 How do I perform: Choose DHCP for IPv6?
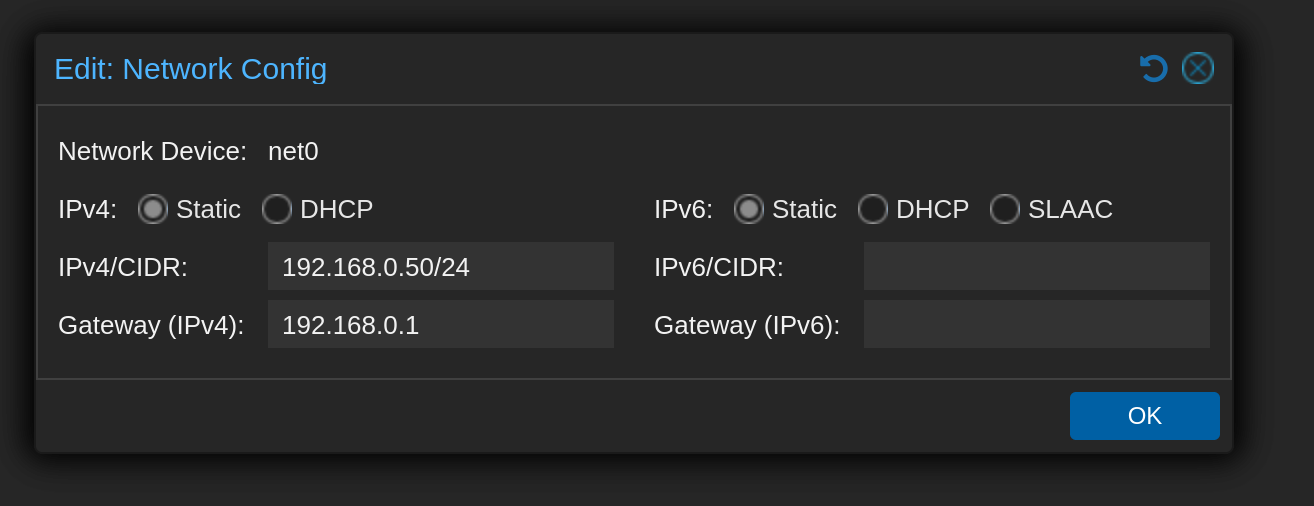(x=873, y=209)
